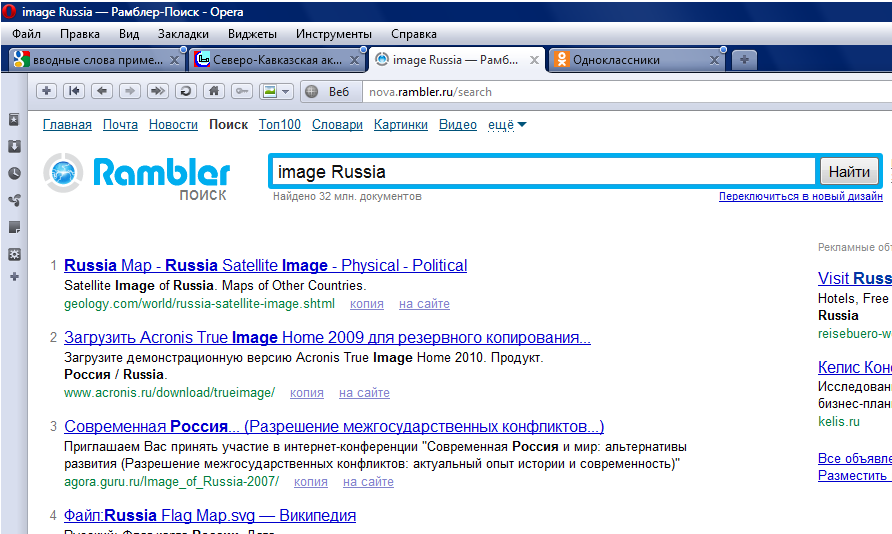Open the Links panel icon in sidebar

[x=14, y=200]
